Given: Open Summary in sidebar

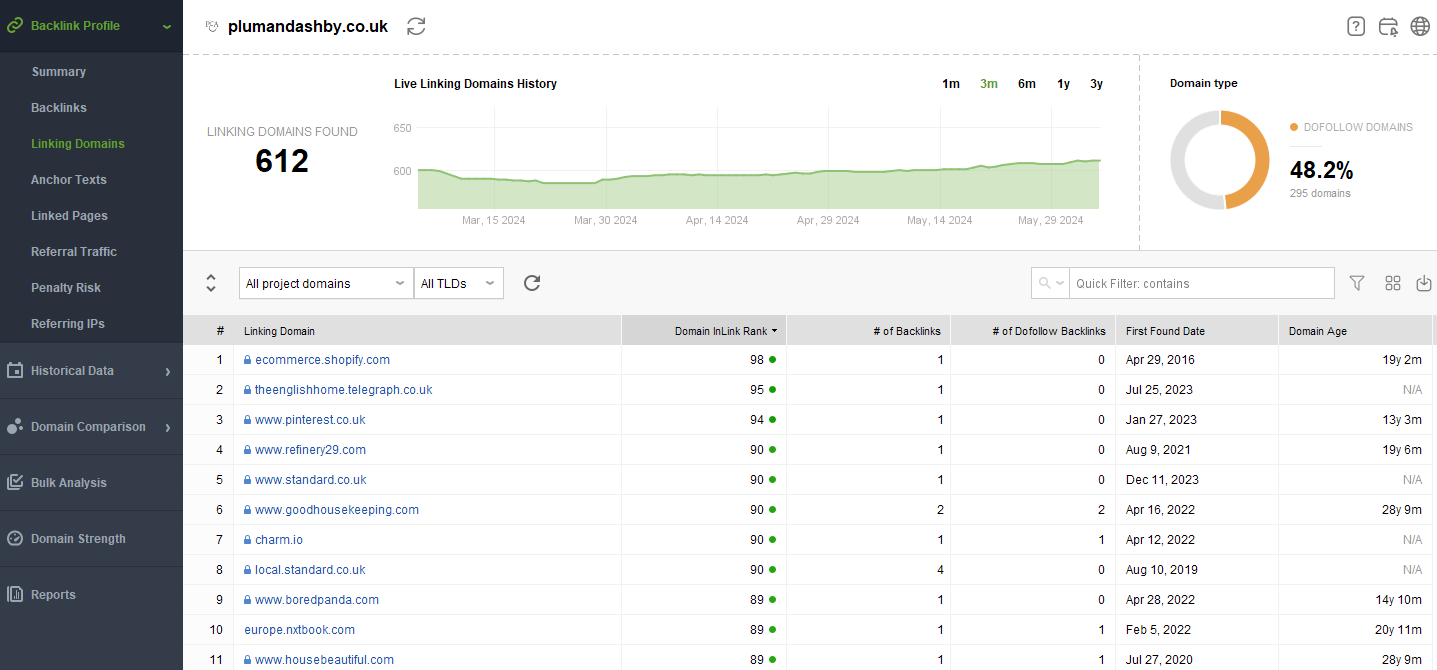Looking at the screenshot, I should 58,72.
